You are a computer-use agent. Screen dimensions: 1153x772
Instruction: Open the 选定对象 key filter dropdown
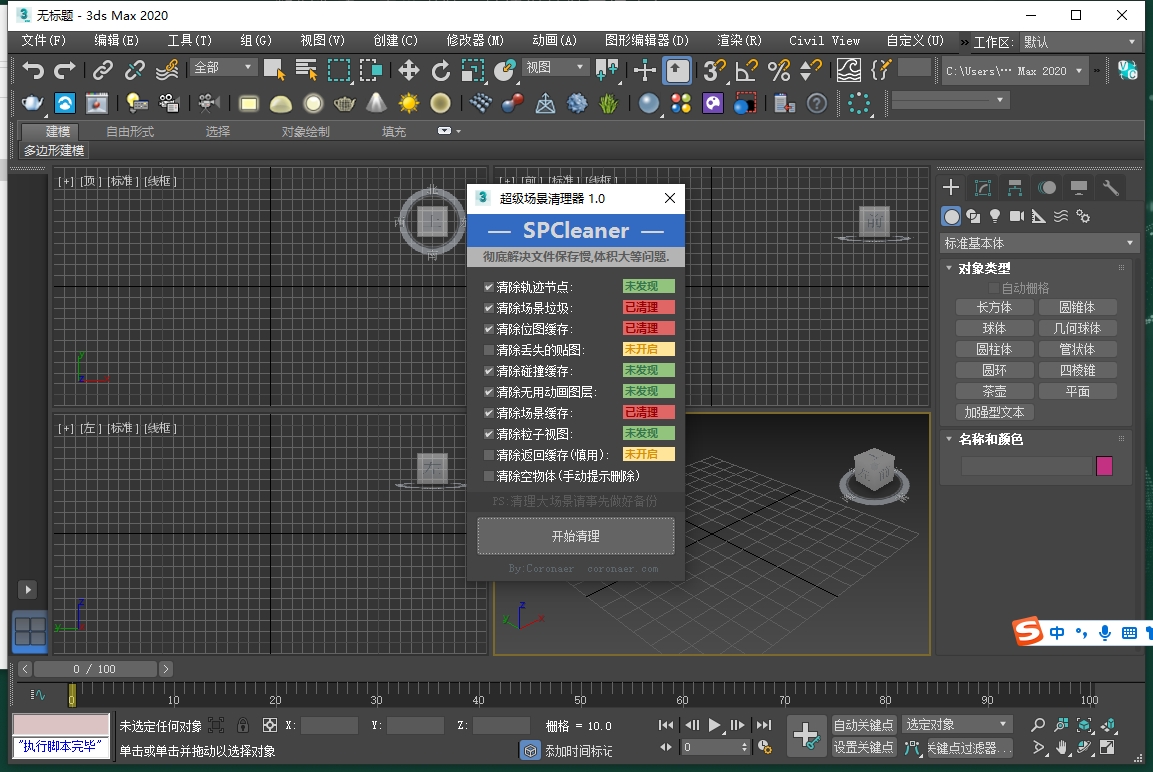point(957,724)
